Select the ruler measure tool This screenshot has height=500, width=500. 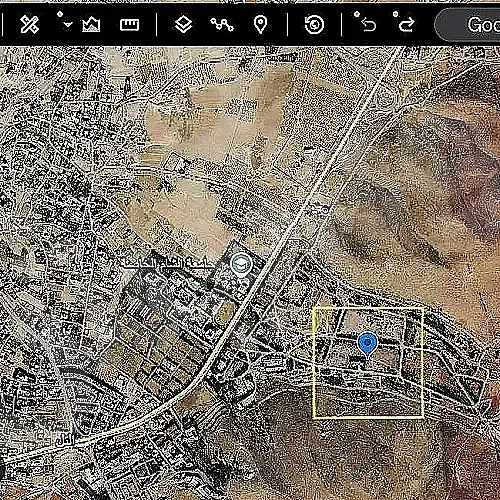(x=129, y=25)
